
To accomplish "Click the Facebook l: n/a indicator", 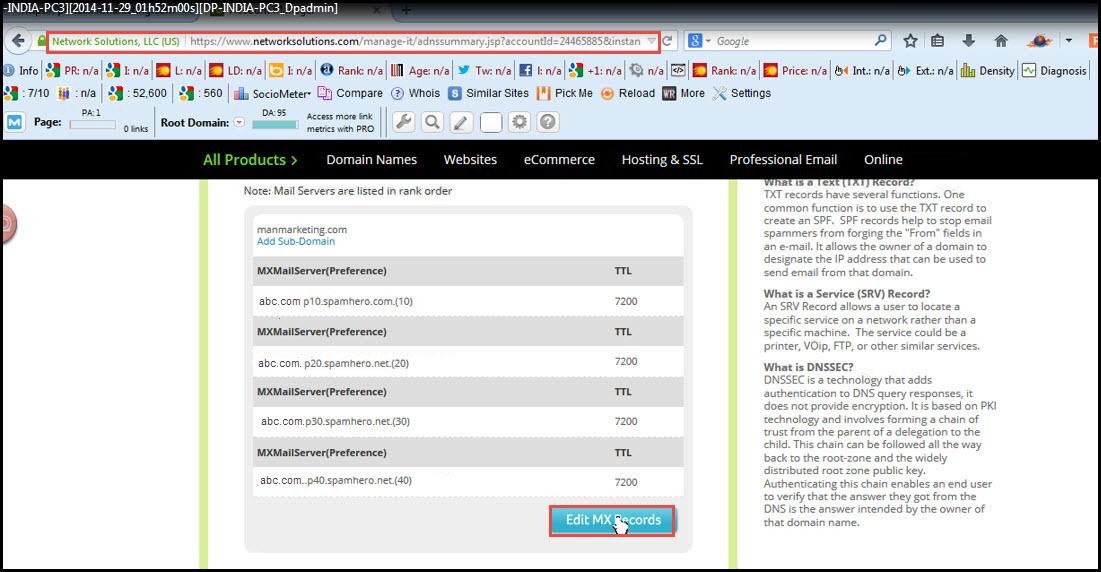I will point(541,70).
